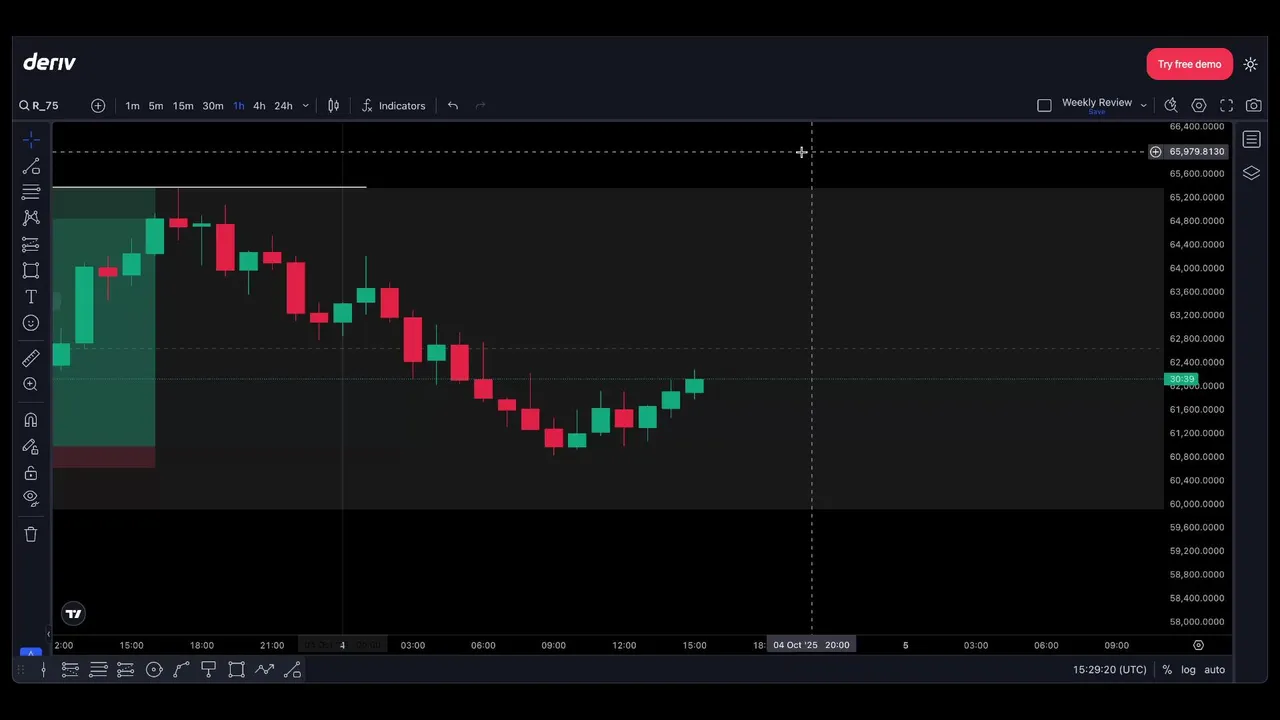1280x720 pixels.
Task: Select the ruler measure tool
Action: [x=31, y=358]
